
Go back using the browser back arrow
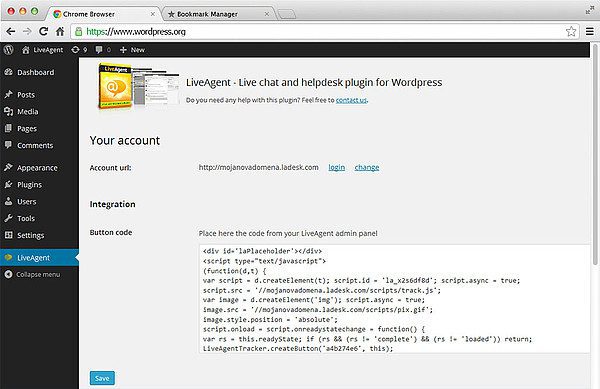(x=11, y=31)
